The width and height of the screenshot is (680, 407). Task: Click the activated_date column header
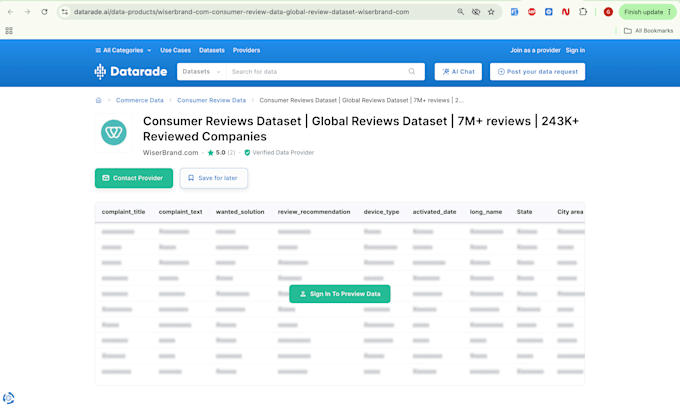434,212
